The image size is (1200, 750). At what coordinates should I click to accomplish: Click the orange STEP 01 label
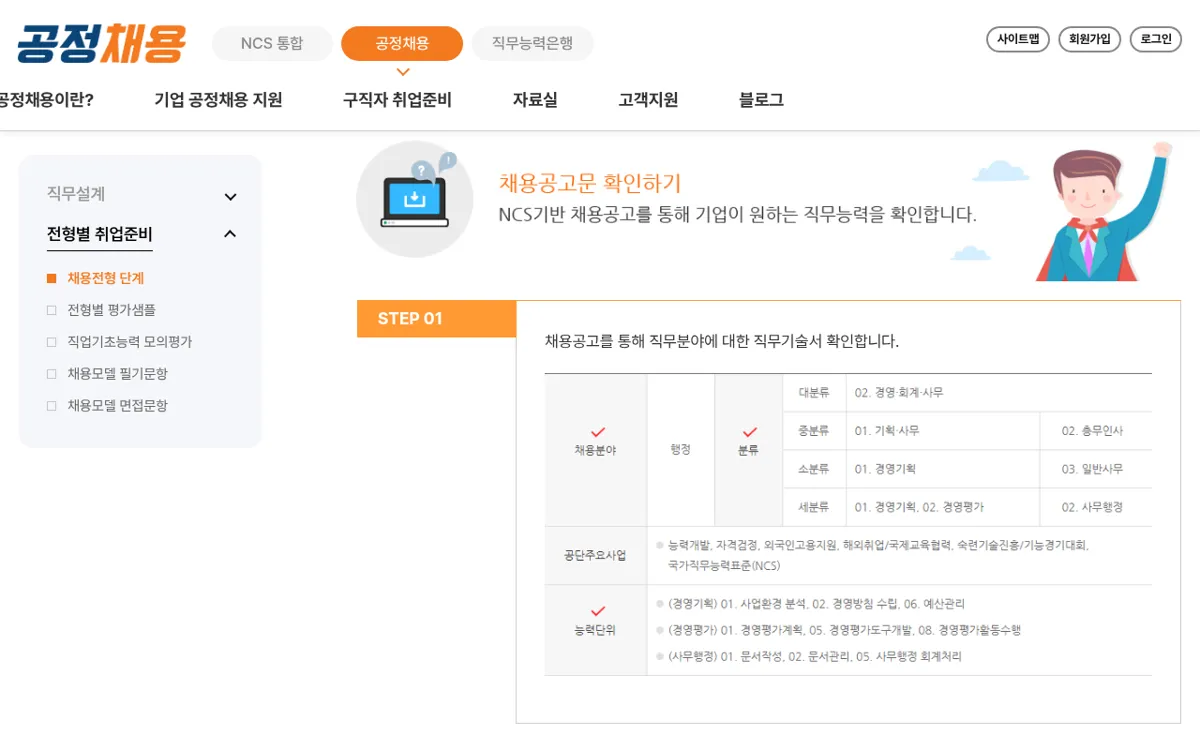pyautogui.click(x=436, y=319)
